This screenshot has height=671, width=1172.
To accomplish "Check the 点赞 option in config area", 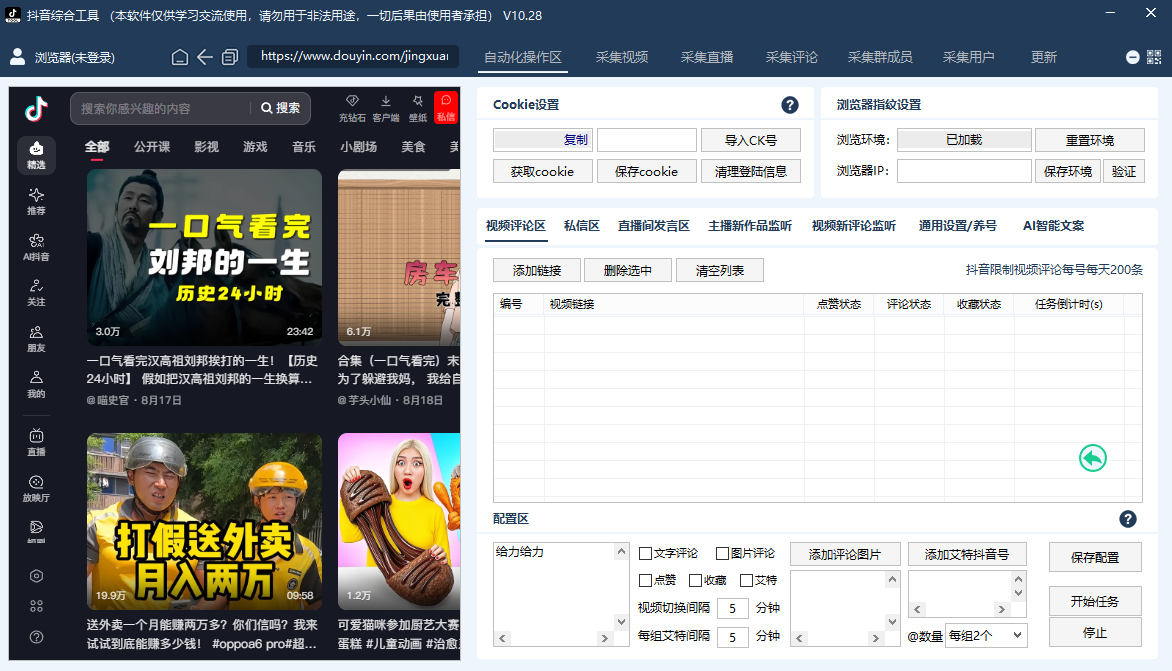I will click(643, 580).
